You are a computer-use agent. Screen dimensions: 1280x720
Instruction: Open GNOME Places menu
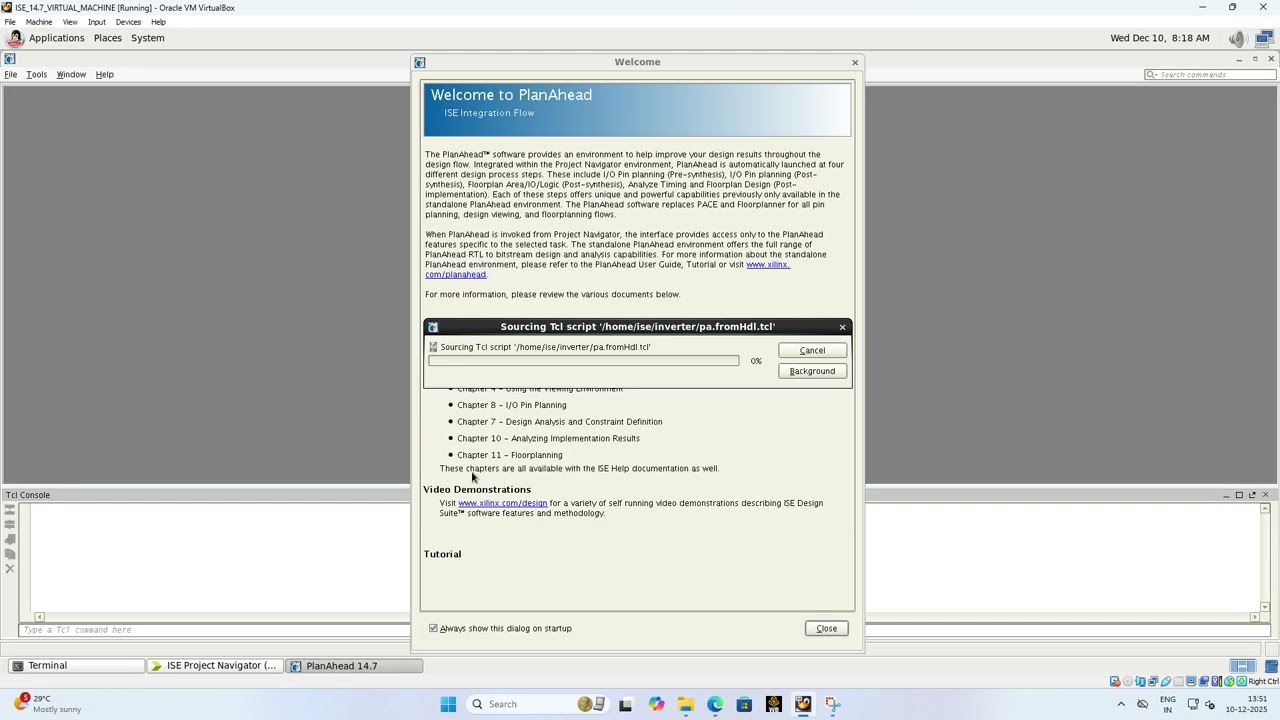pos(107,38)
